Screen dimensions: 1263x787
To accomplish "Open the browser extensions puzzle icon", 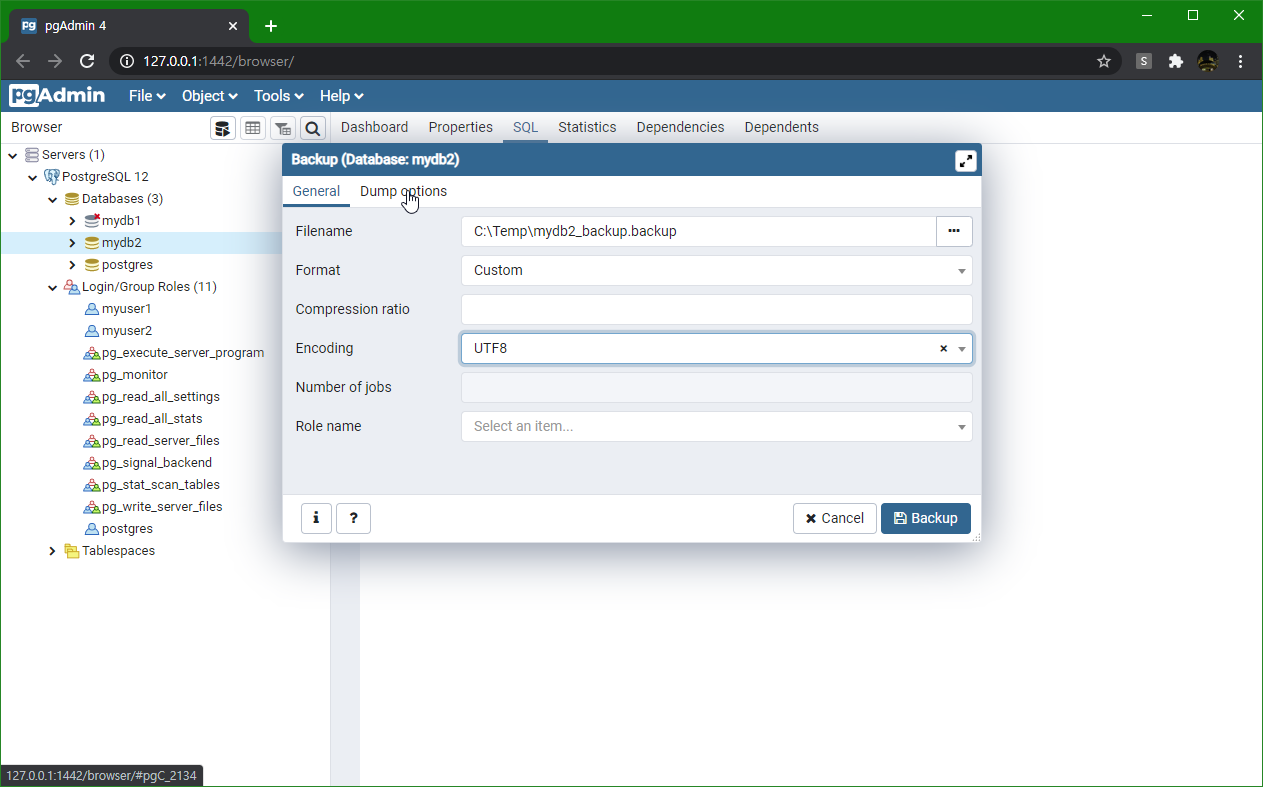I will coord(1176,61).
